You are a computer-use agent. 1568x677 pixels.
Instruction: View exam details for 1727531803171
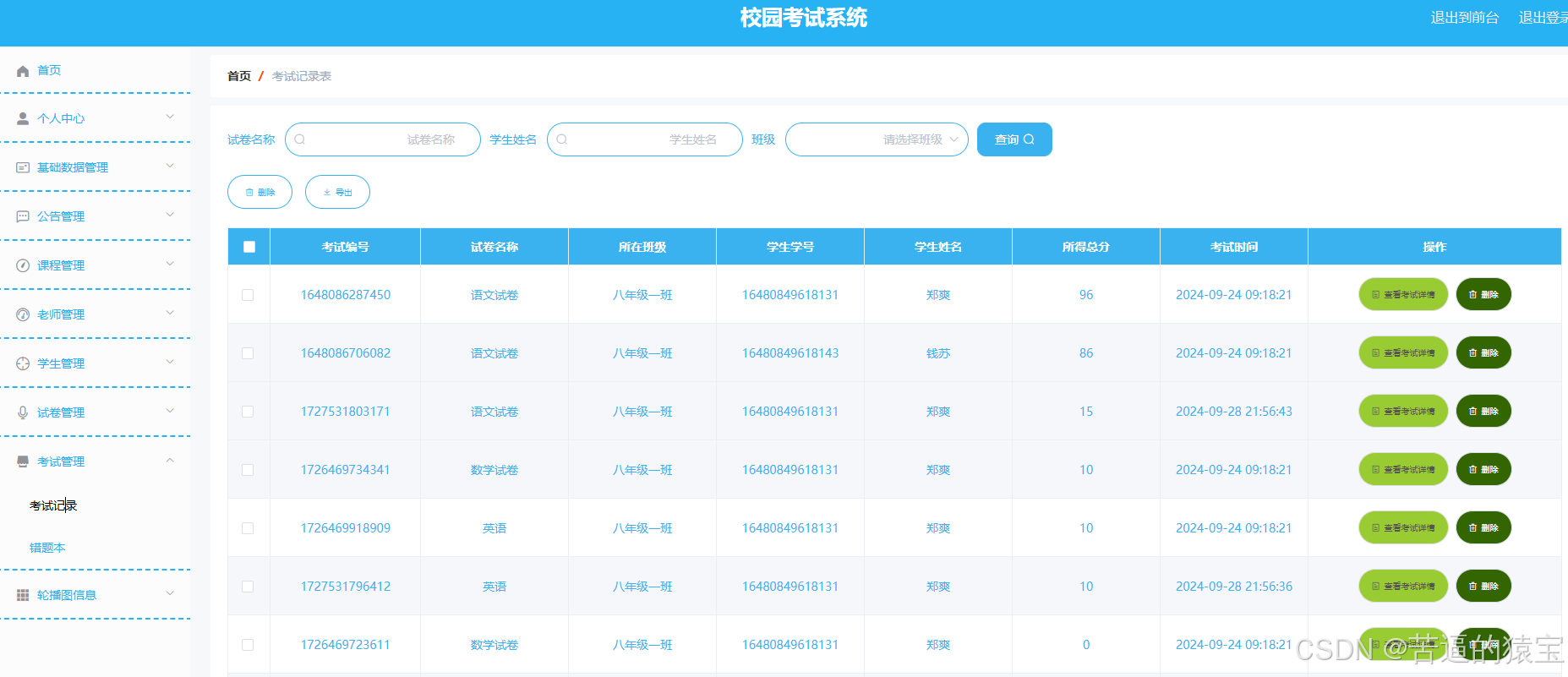point(1403,411)
